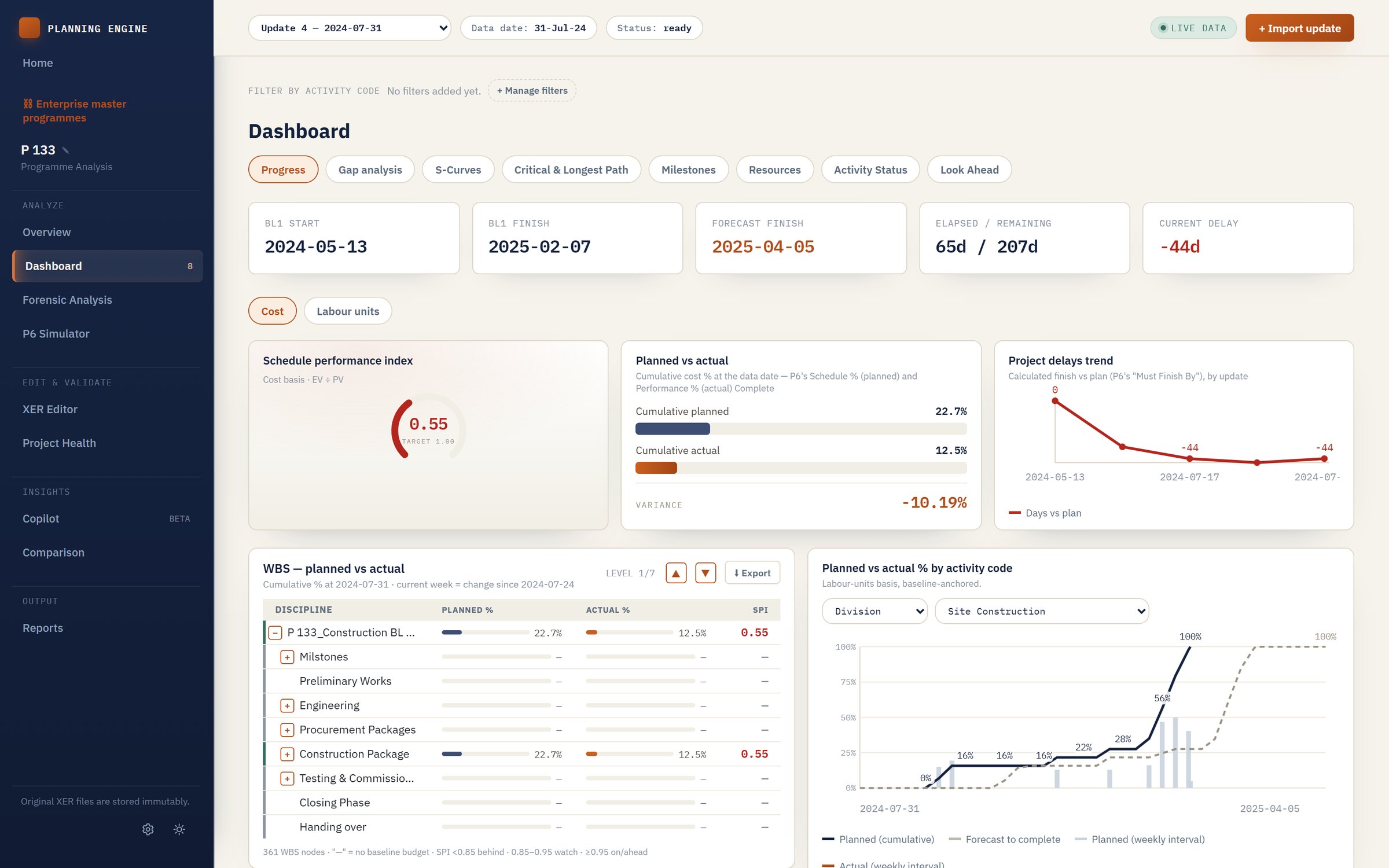Click the Cumulative actual progress bar
Image resolution: width=1389 pixels, height=868 pixels.
(801, 468)
